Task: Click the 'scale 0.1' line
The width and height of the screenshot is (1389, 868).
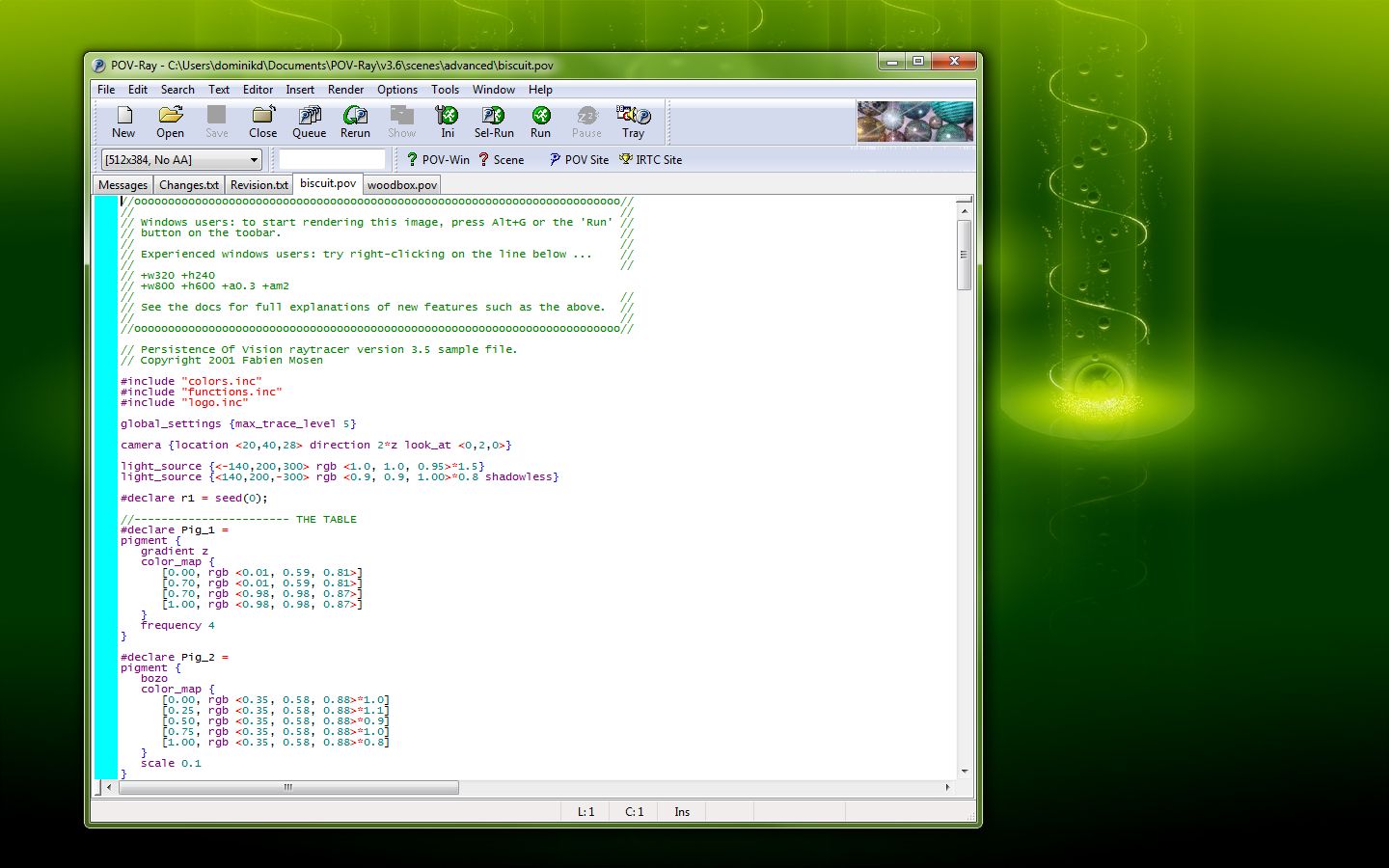Action: point(171,763)
